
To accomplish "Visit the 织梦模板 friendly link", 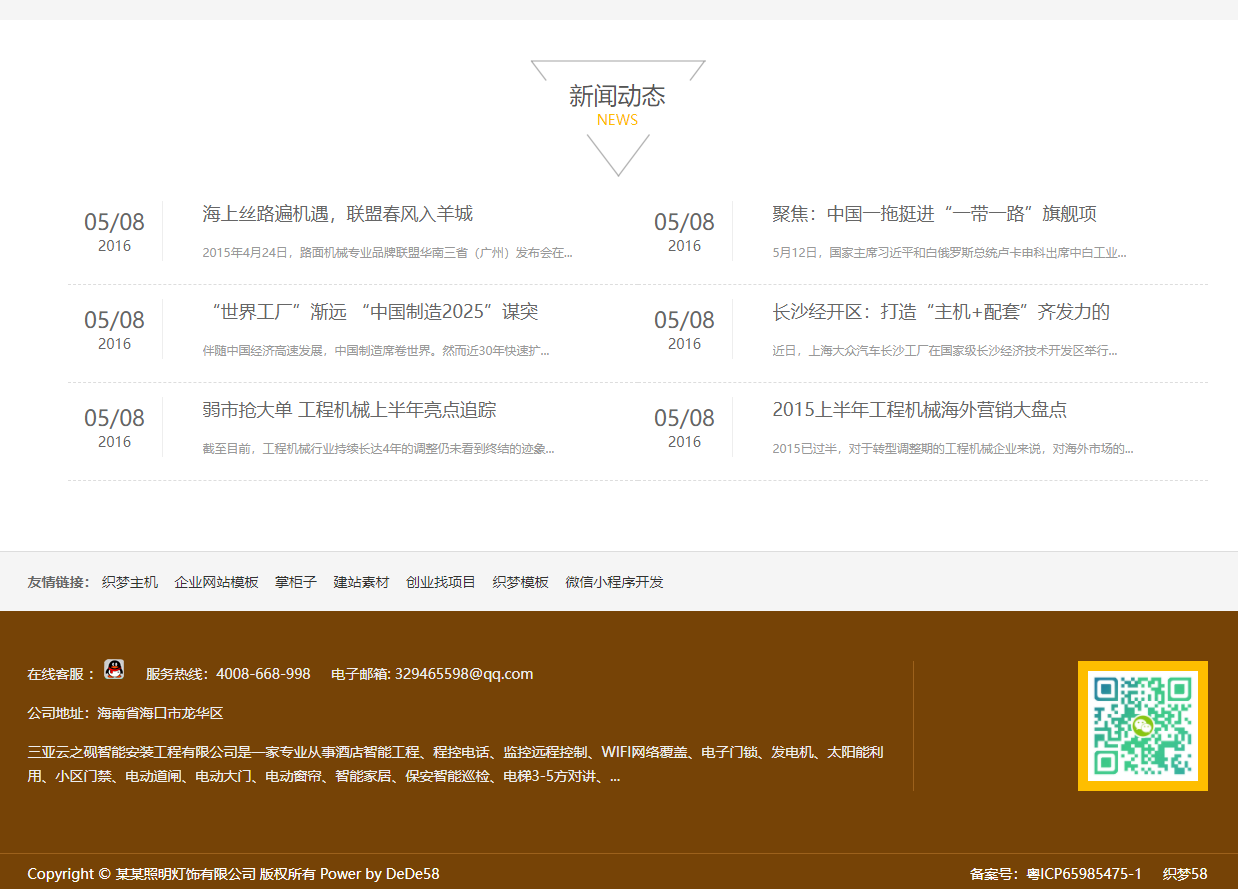I will coord(520,582).
